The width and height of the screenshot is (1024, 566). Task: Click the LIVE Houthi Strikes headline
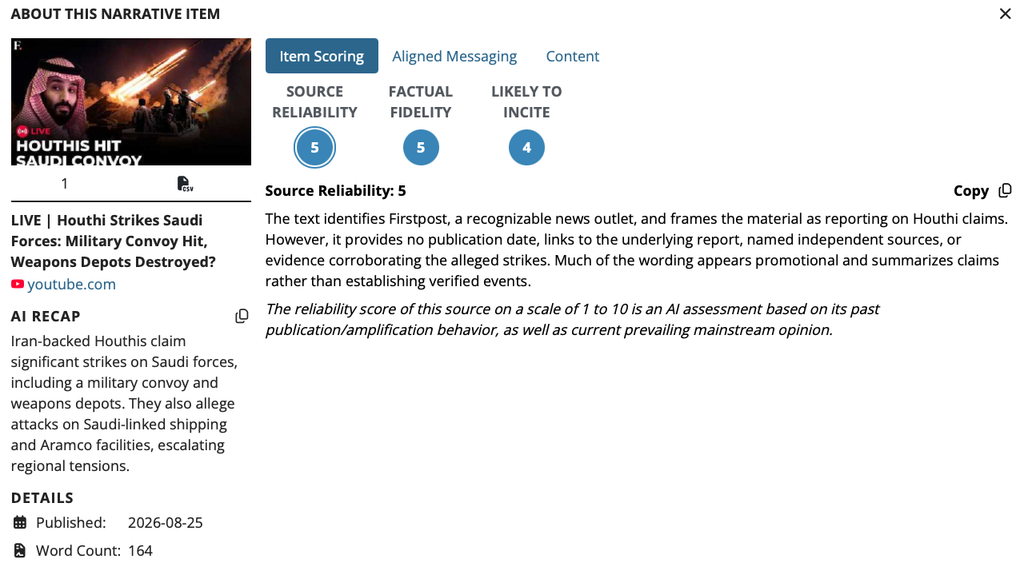point(114,241)
